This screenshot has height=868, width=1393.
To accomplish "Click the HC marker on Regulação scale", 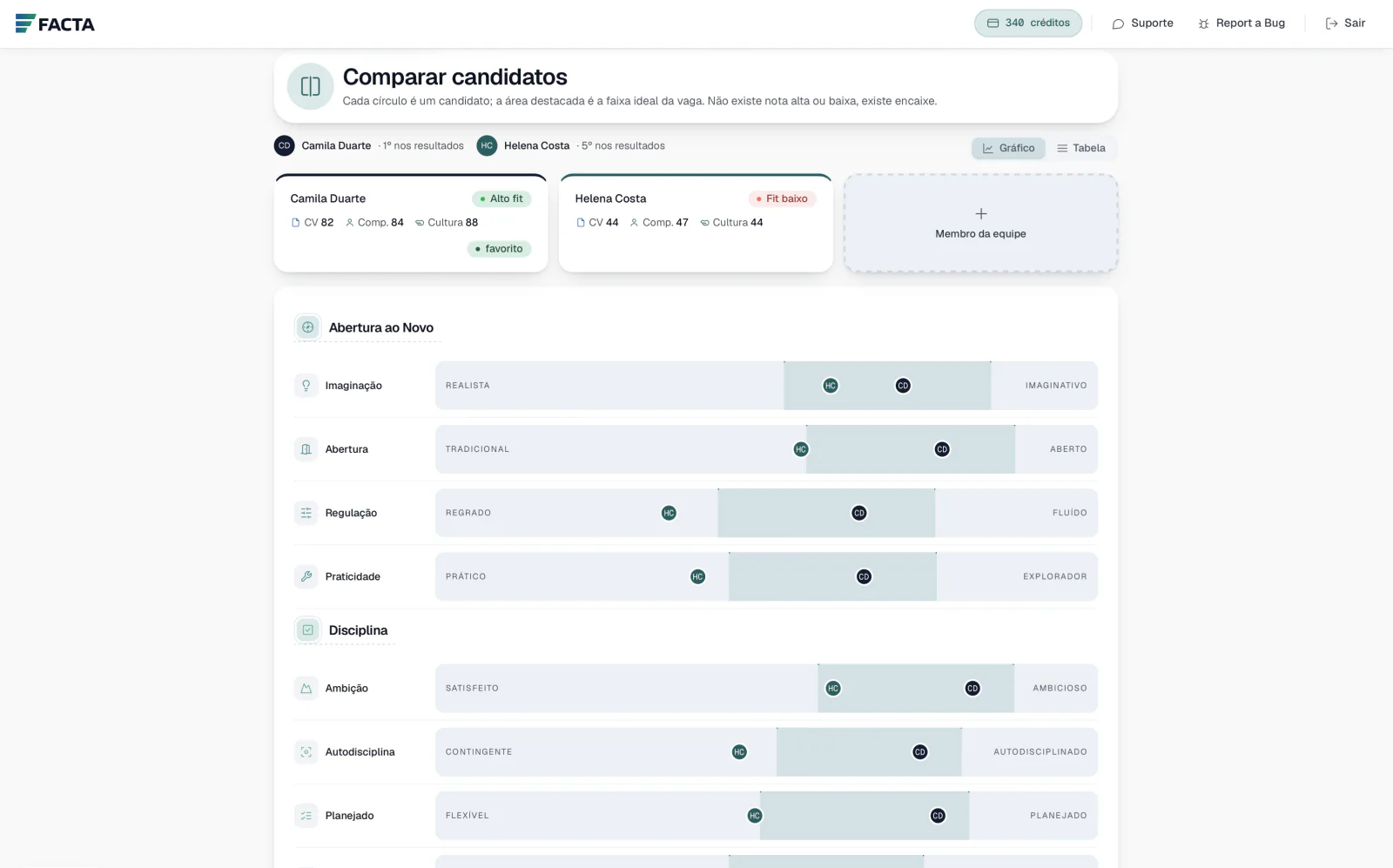I will [x=669, y=513].
